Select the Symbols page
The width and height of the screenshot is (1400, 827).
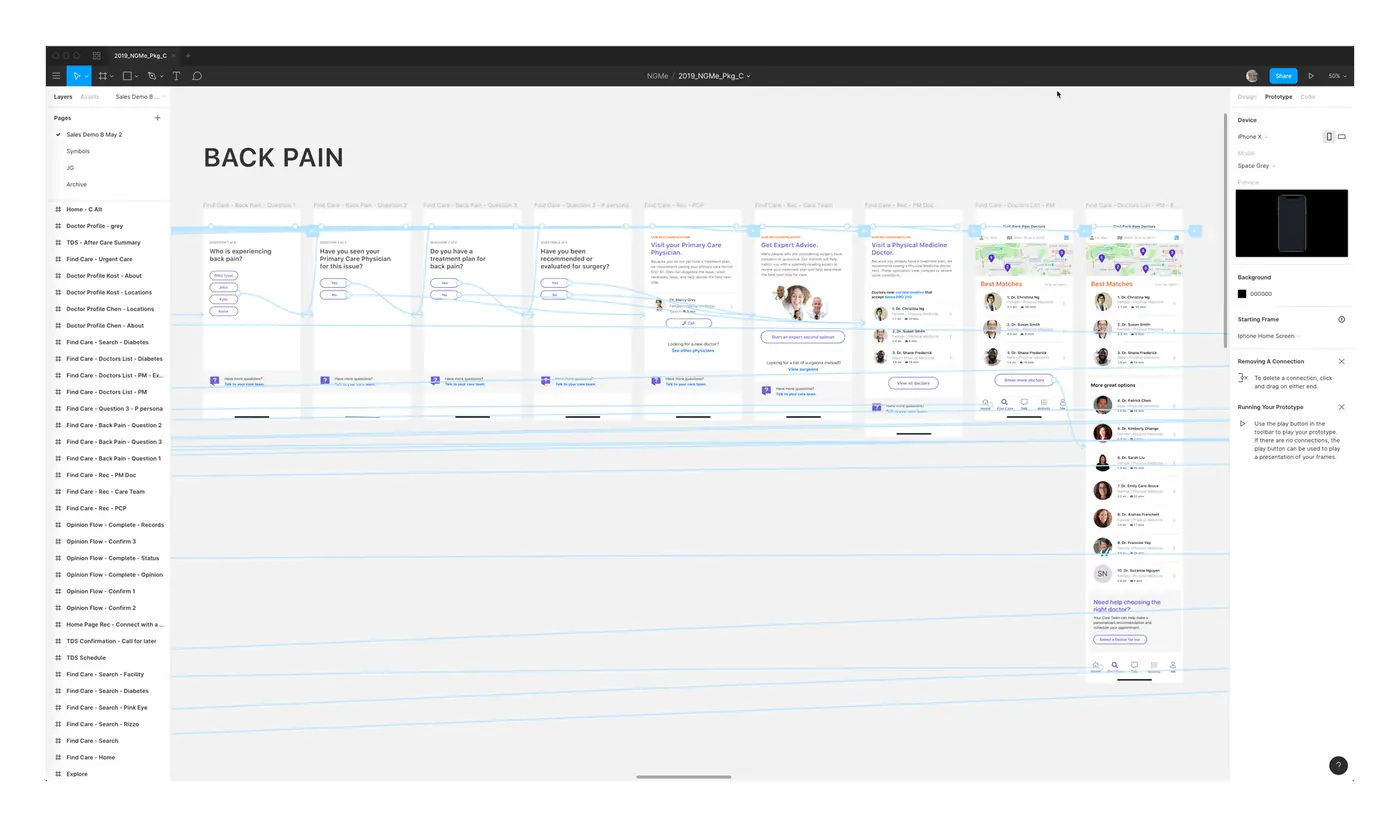(78, 151)
